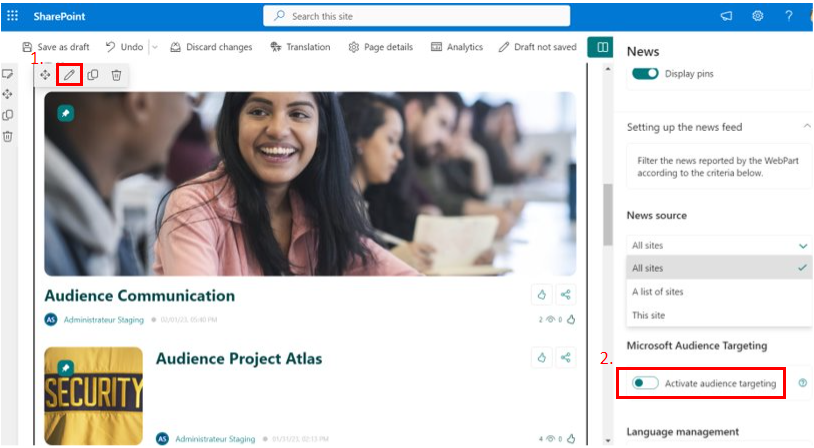Focus the Search this site box
The image size is (814, 448).
point(416,16)
